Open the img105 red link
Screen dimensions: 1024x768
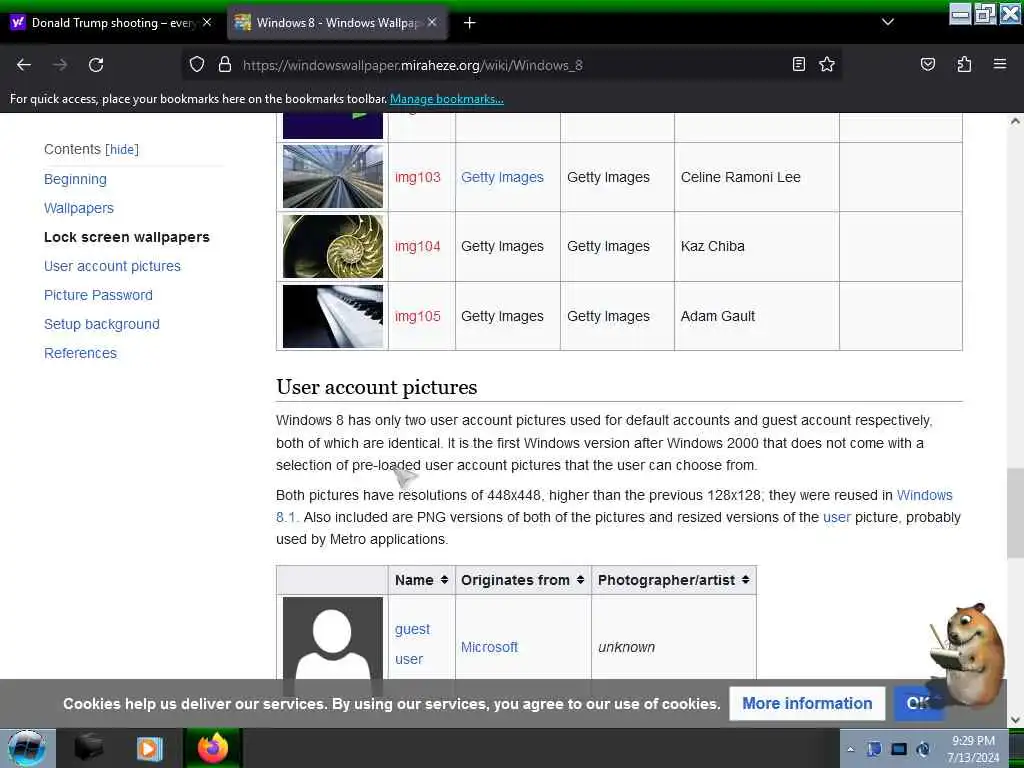(417, 317)
